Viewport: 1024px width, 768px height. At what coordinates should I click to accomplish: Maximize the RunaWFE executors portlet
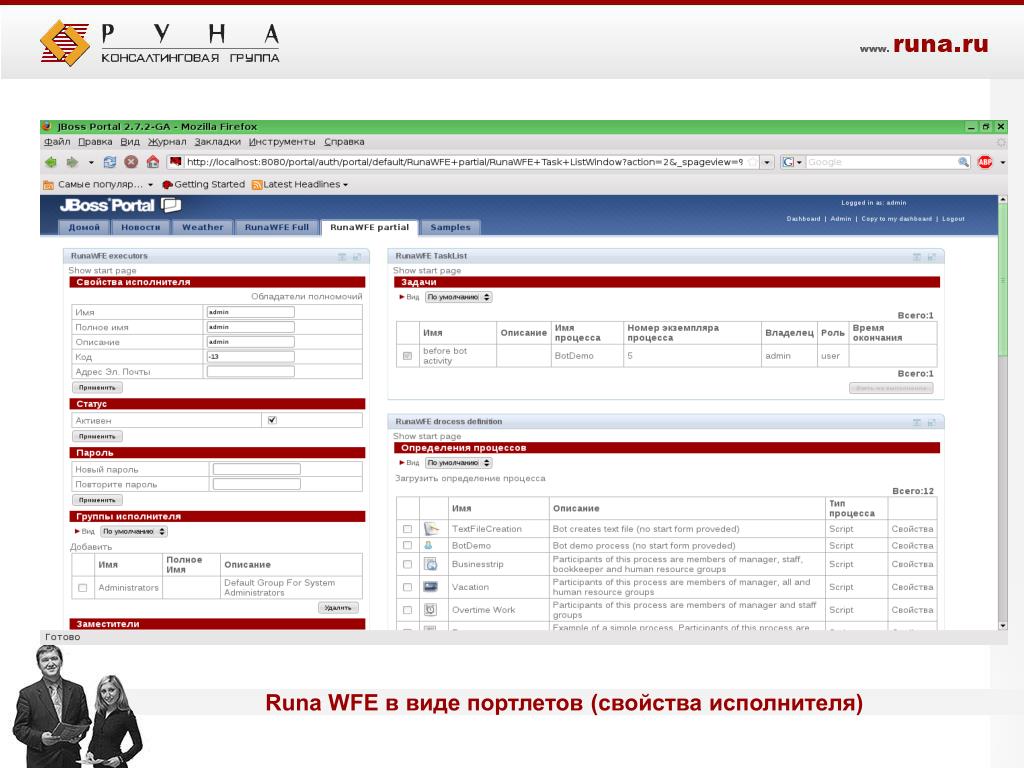click(357, 257)
